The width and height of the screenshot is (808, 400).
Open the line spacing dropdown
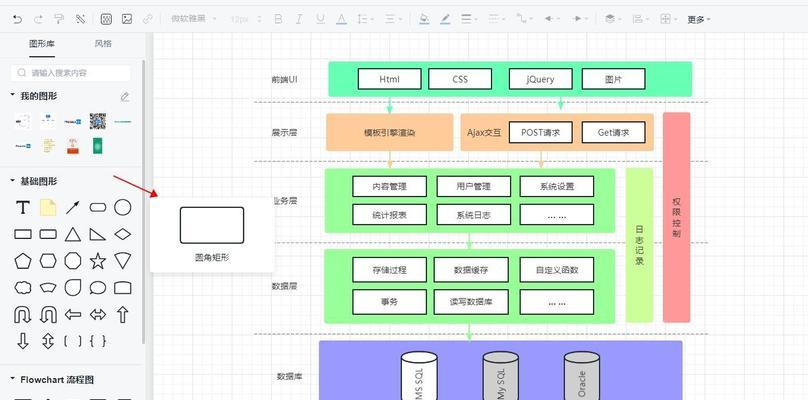click(365, 20)
